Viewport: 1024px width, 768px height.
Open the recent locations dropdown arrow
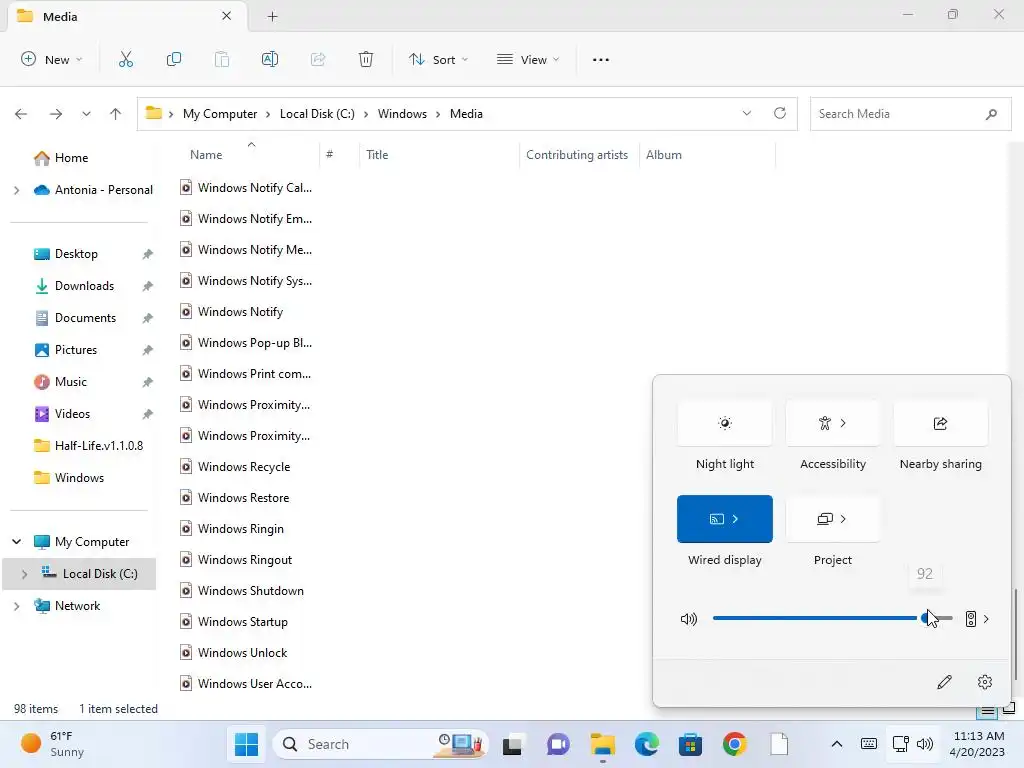[x=86, y=114]
